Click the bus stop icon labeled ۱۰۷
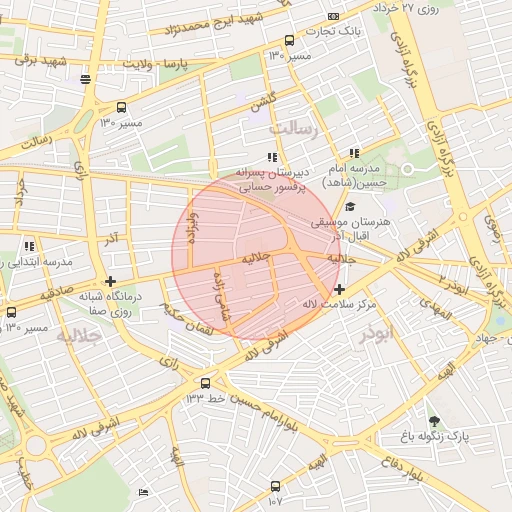 (275, 486)
